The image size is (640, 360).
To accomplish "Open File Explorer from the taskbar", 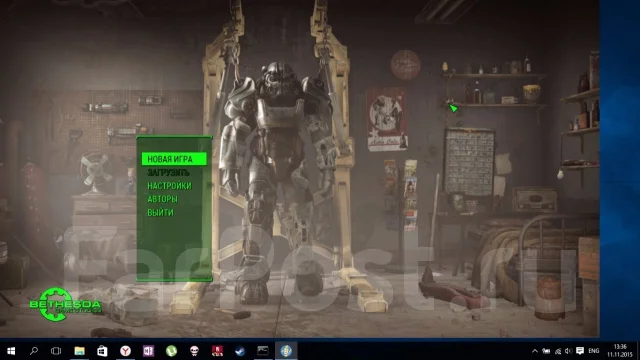I will 79,351.
